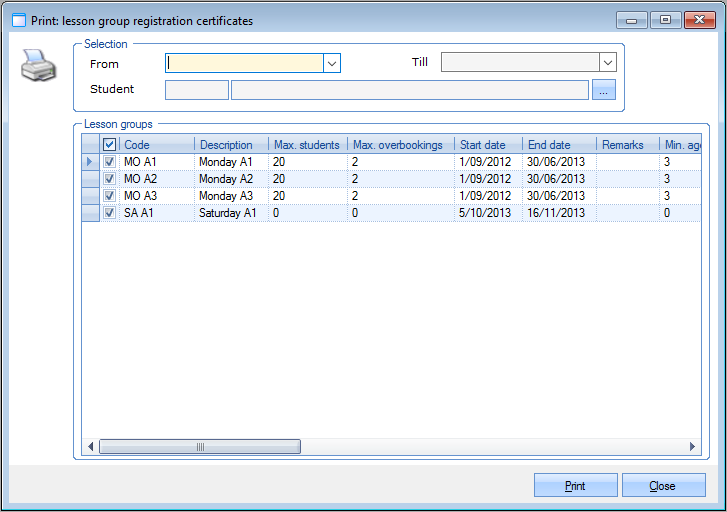The width and height of the screenshot is (727, 512).
Task: Click the Student code input field
Action: (x=196, y=90)
